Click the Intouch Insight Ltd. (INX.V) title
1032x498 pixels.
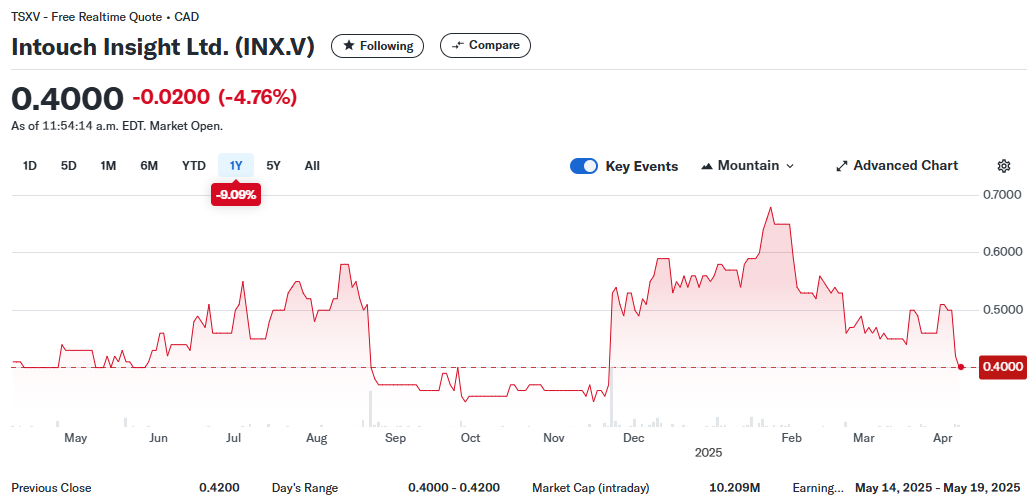[x=163, y=47]
